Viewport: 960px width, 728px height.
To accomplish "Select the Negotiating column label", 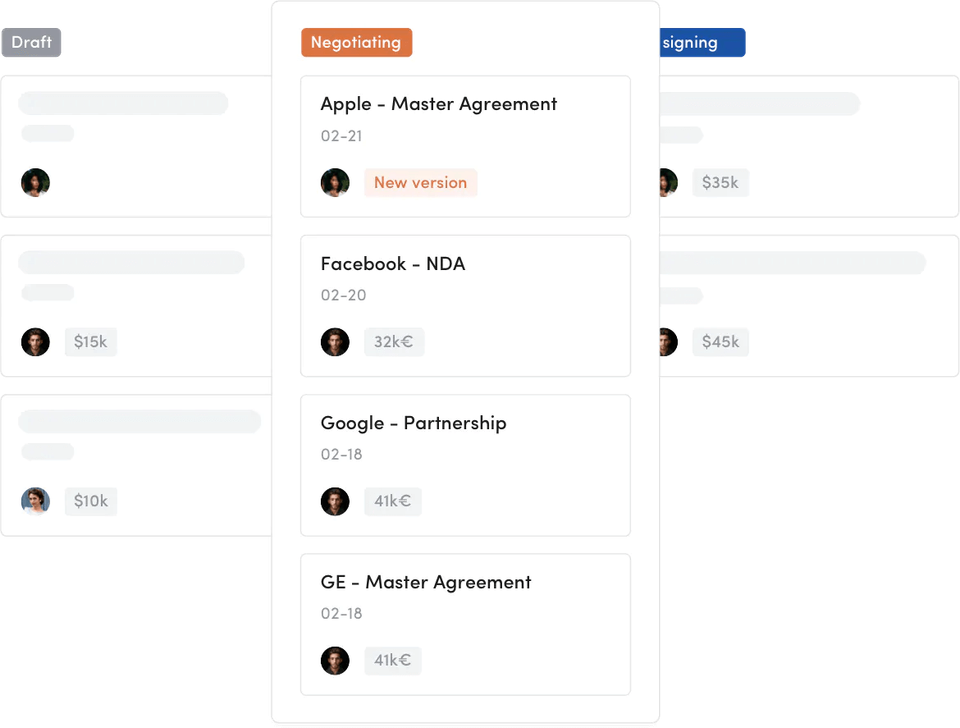I will click(x=356, y=43).
